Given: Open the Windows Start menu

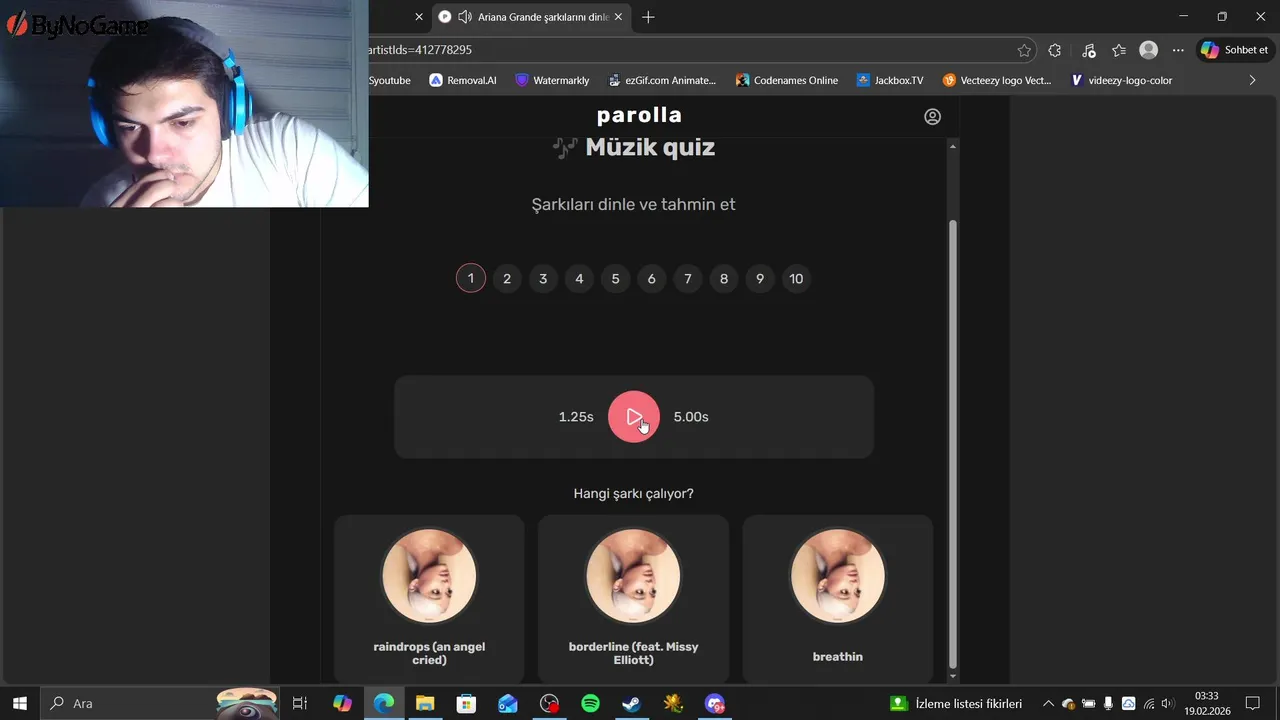Looking at the screenshot, I should [19, 703].
